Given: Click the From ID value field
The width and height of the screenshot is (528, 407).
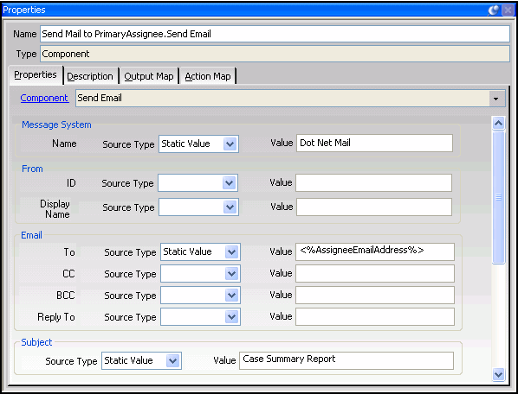Looking at the screenshot, I should click(x=373, y=183).
